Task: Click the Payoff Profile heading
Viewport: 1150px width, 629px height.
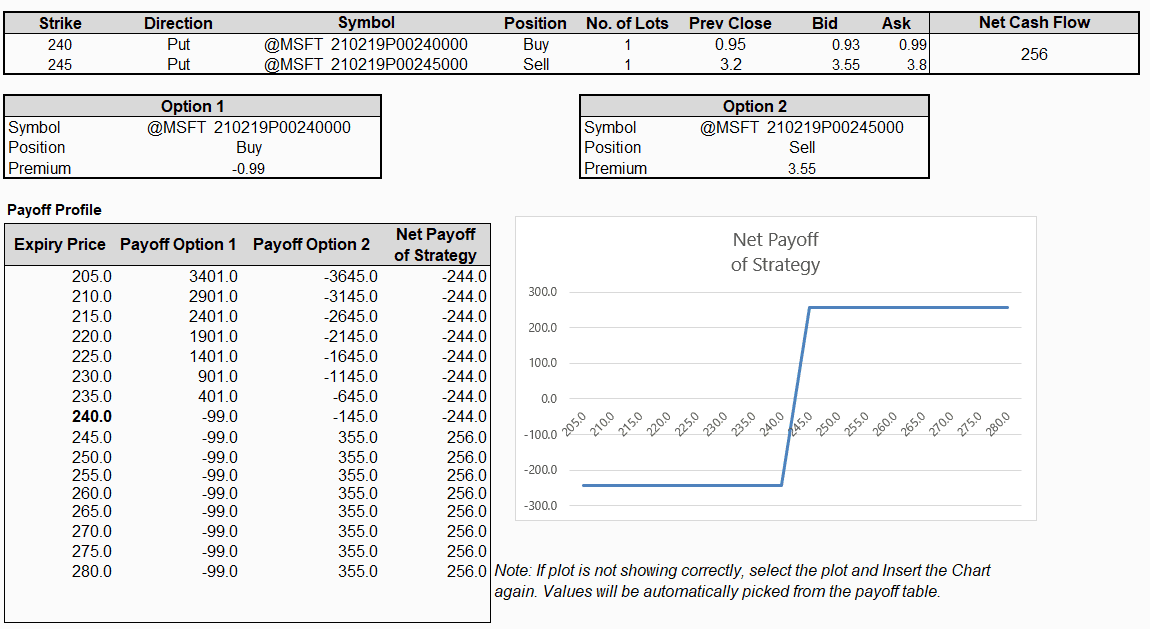Action: [54, 210]
